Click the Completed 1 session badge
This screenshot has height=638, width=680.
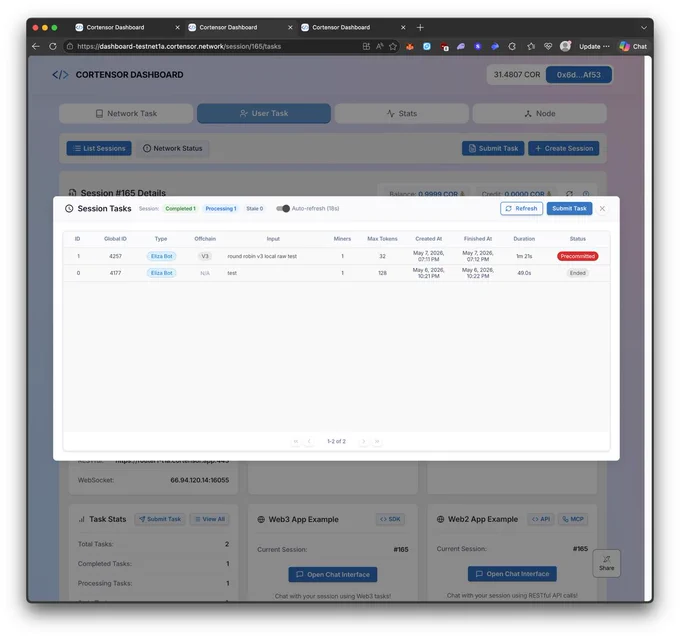point(180,209)
